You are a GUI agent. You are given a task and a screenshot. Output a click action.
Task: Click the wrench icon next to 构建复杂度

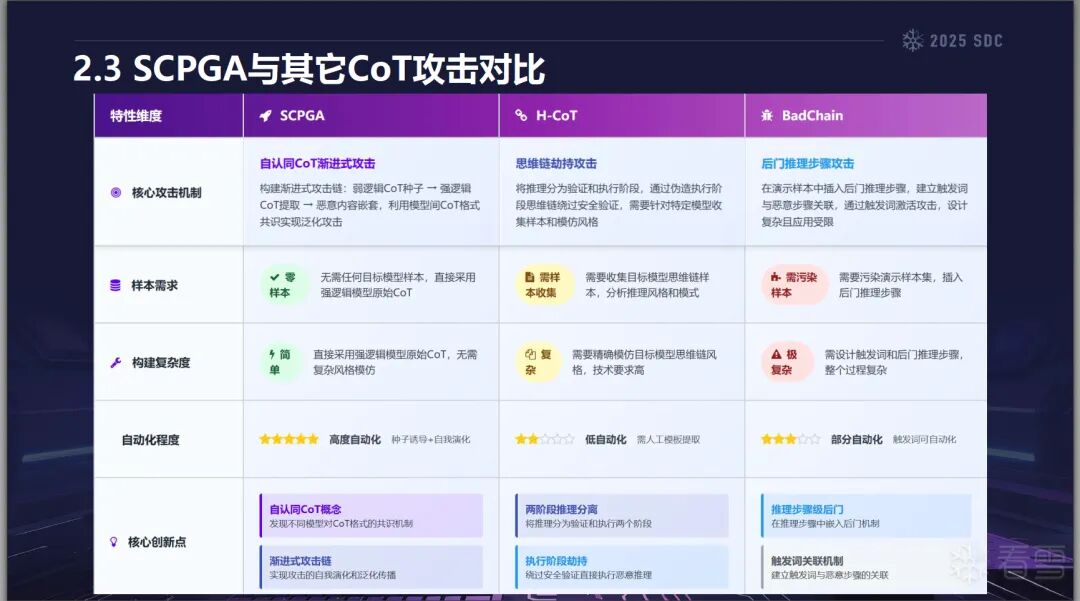pos(116,362)
